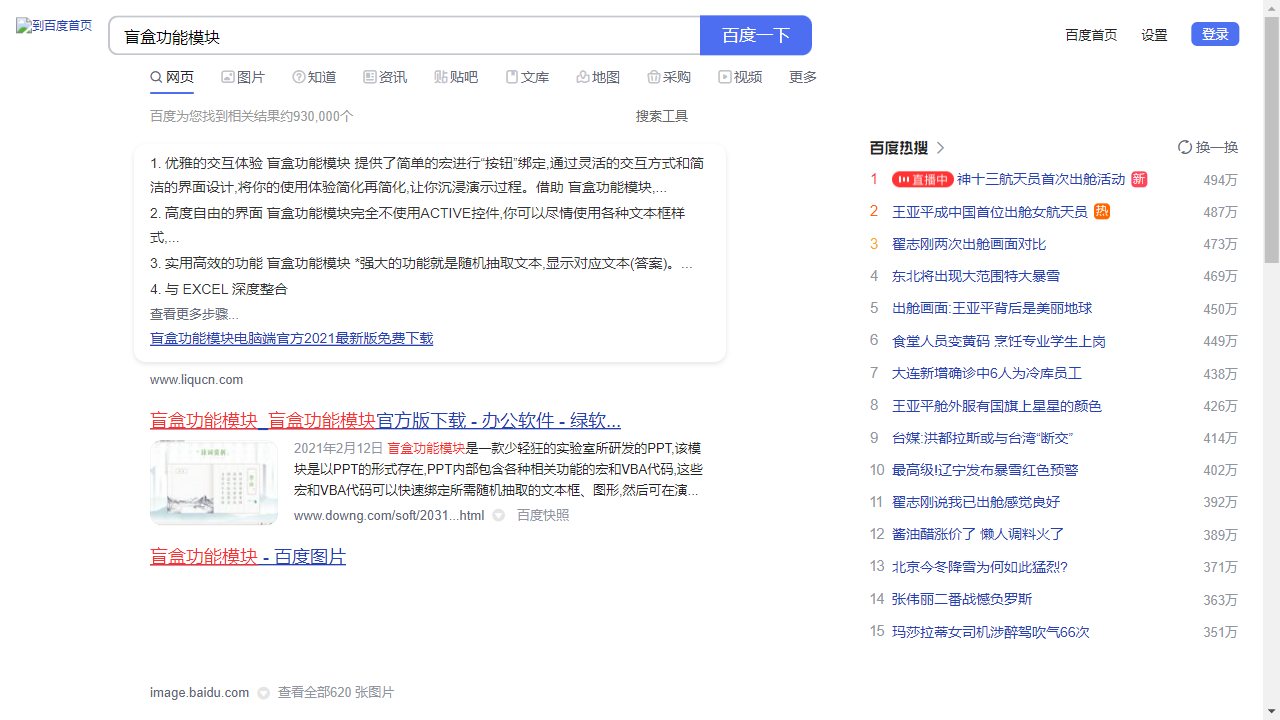Switch to the 资讯 search tab
Screen dimensions: 1280x720
[385, 77]
